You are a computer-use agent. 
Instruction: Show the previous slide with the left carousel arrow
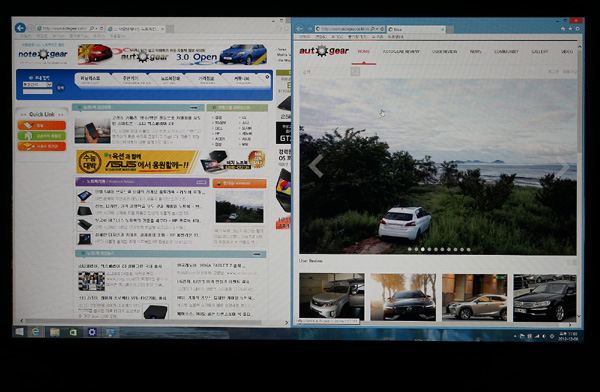tap(316, 166)
